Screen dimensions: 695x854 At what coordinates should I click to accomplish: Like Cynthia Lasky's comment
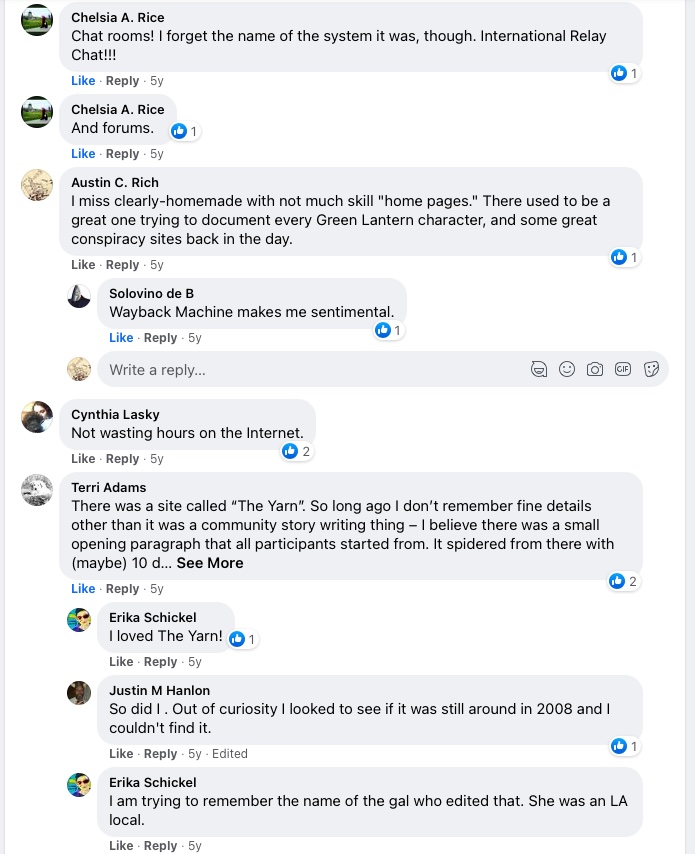tap(83, 459)
